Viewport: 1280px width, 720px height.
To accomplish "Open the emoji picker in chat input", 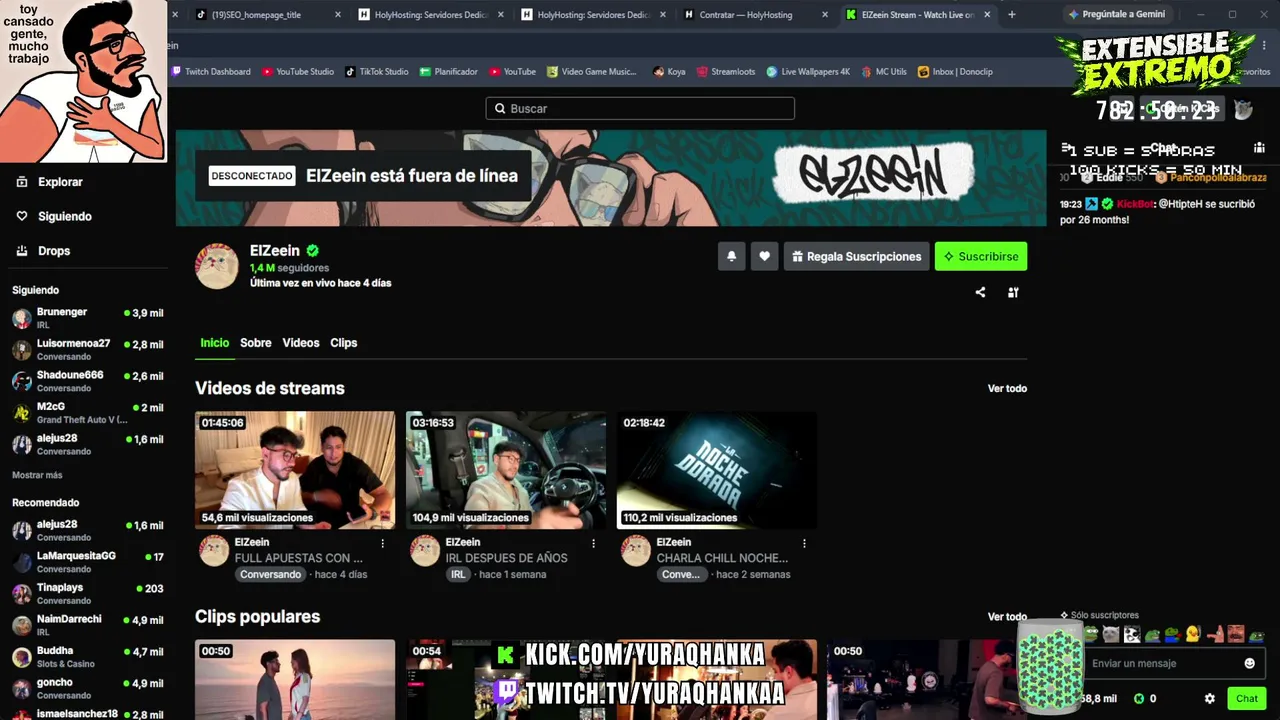I will (x=1249, y=663).
